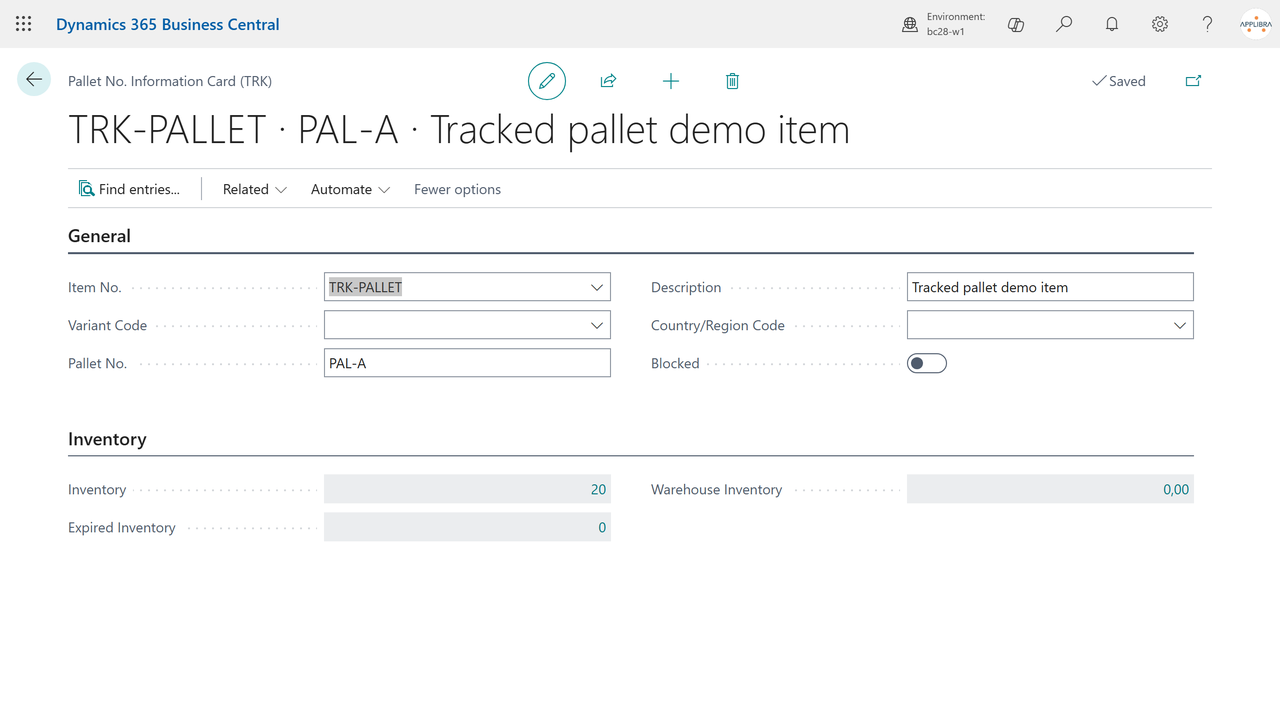This screenshot has height=720, width=1280.
Task: Click into the Description field
Action: (x=1050, y=287)
